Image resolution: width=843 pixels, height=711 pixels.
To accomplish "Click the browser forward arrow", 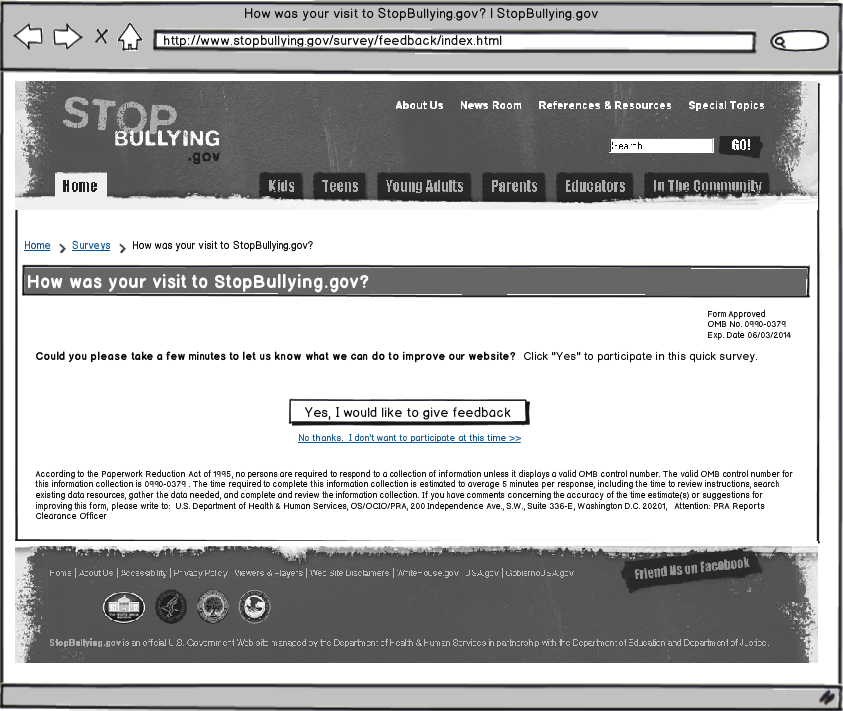I will (x=67, y=37).
